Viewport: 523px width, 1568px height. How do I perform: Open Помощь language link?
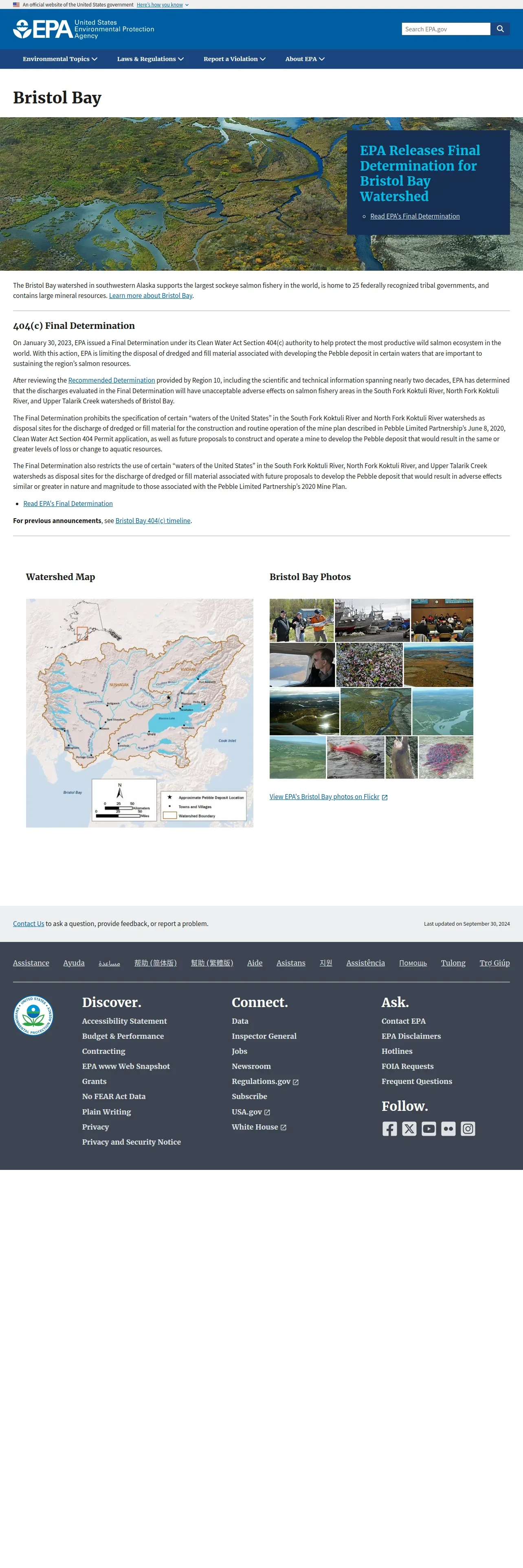[413, 963]
